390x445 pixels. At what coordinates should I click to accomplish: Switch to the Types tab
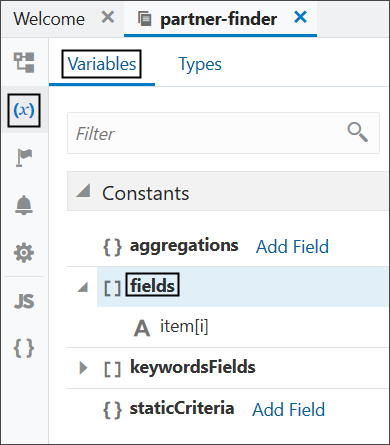200,64
